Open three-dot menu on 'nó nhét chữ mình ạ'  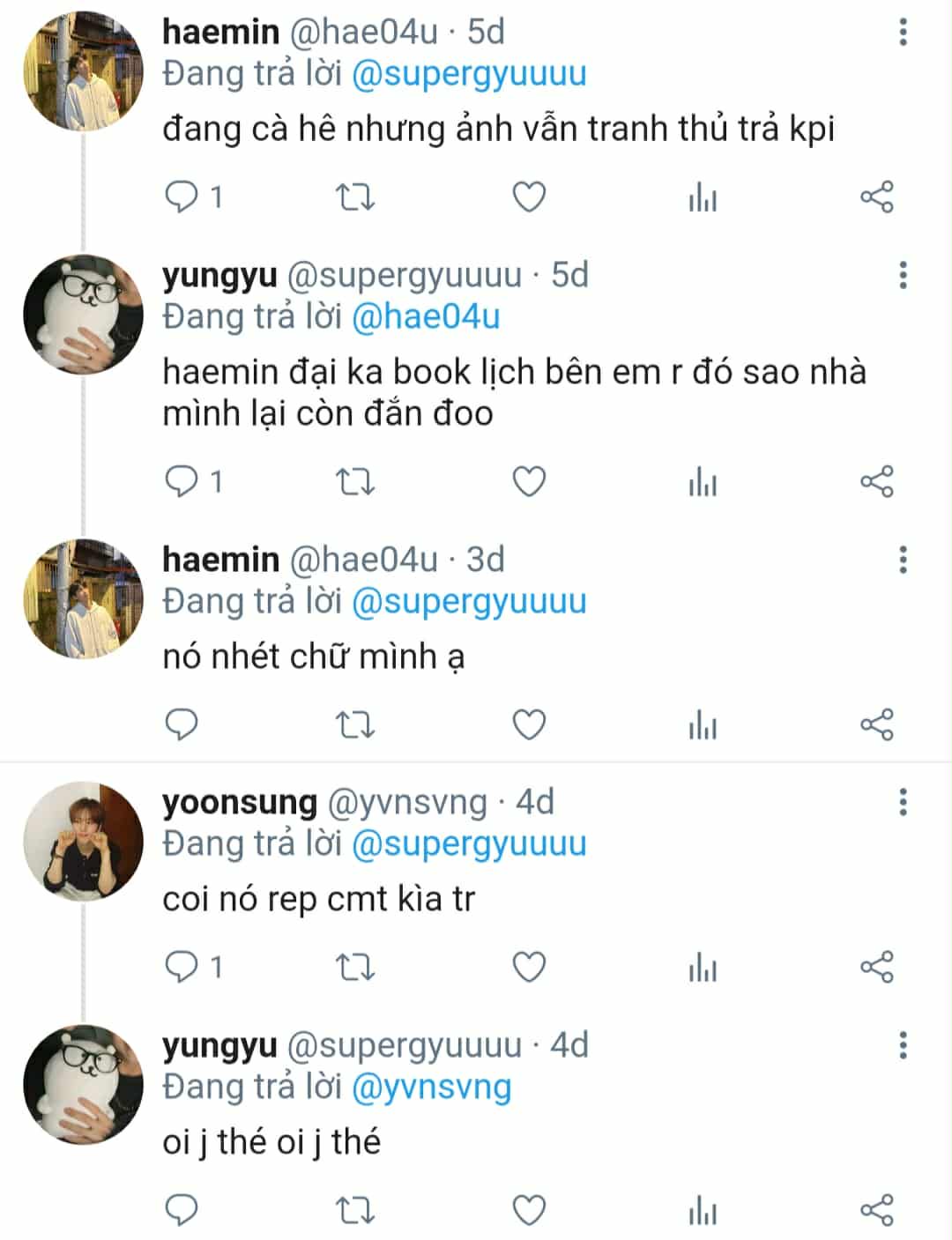tap(903, 560)
